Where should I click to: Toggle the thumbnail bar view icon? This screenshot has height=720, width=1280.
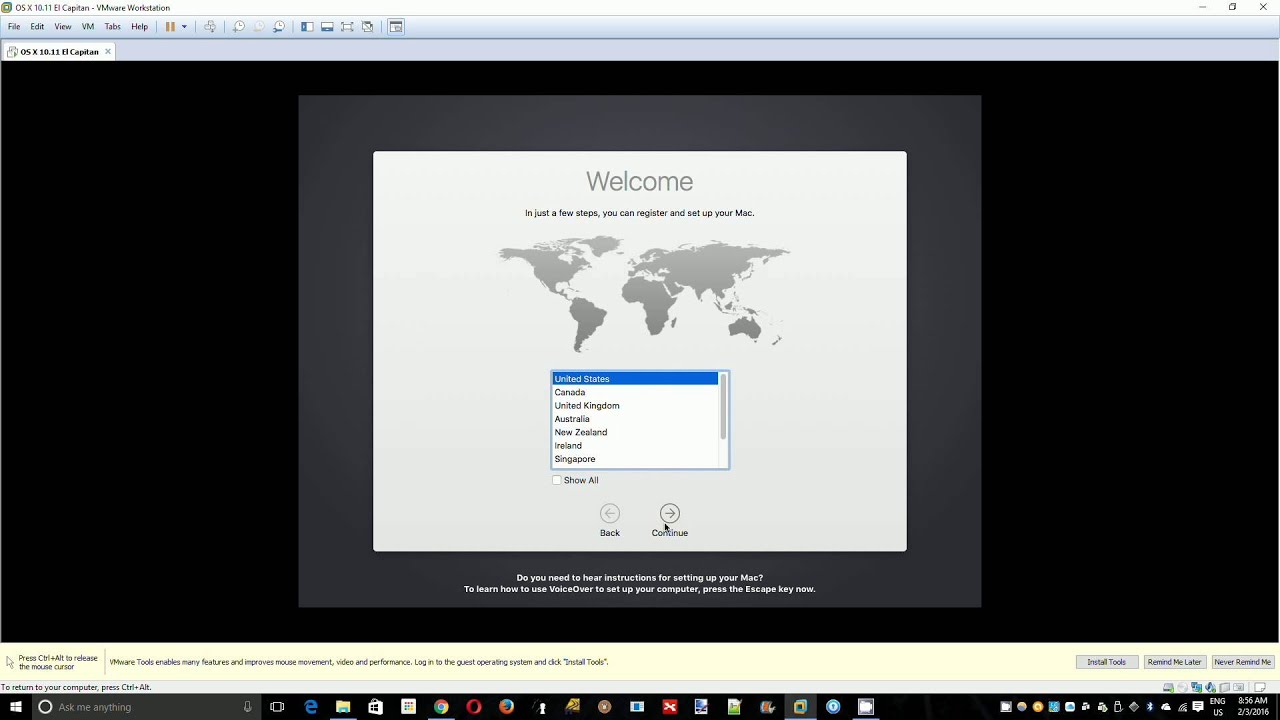click(x=327, y=27)
